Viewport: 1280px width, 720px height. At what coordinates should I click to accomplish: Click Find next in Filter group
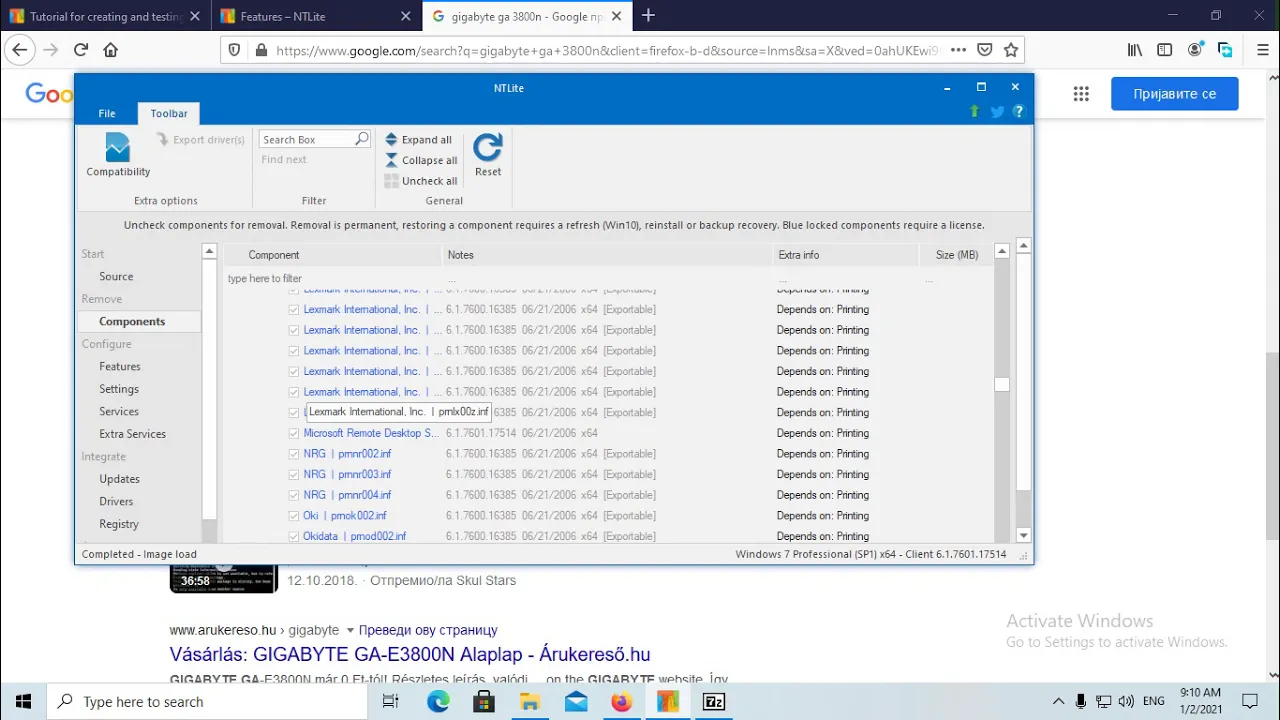click(284, 160)
